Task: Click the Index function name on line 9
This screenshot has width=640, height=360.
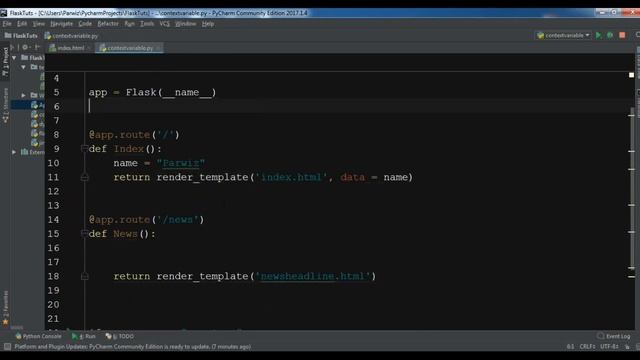Action: 129,149
